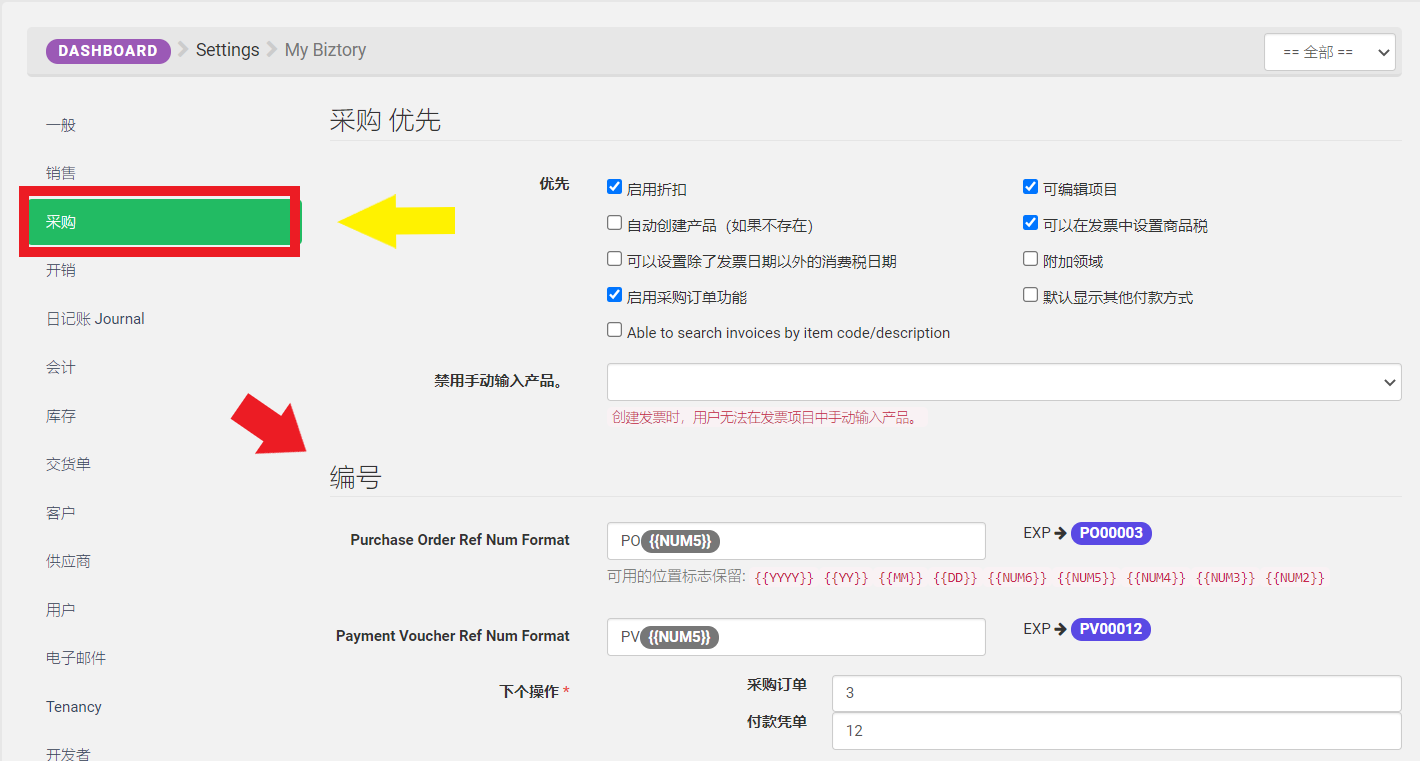Click Payment Voucher Ref Num Format field

point(796,637)
